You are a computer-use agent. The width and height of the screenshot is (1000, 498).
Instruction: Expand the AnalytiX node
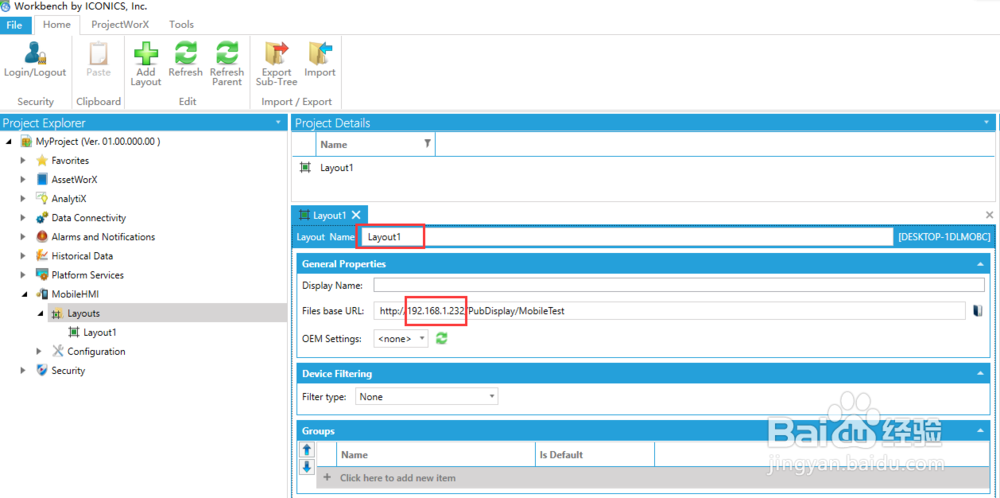point(24,199)
